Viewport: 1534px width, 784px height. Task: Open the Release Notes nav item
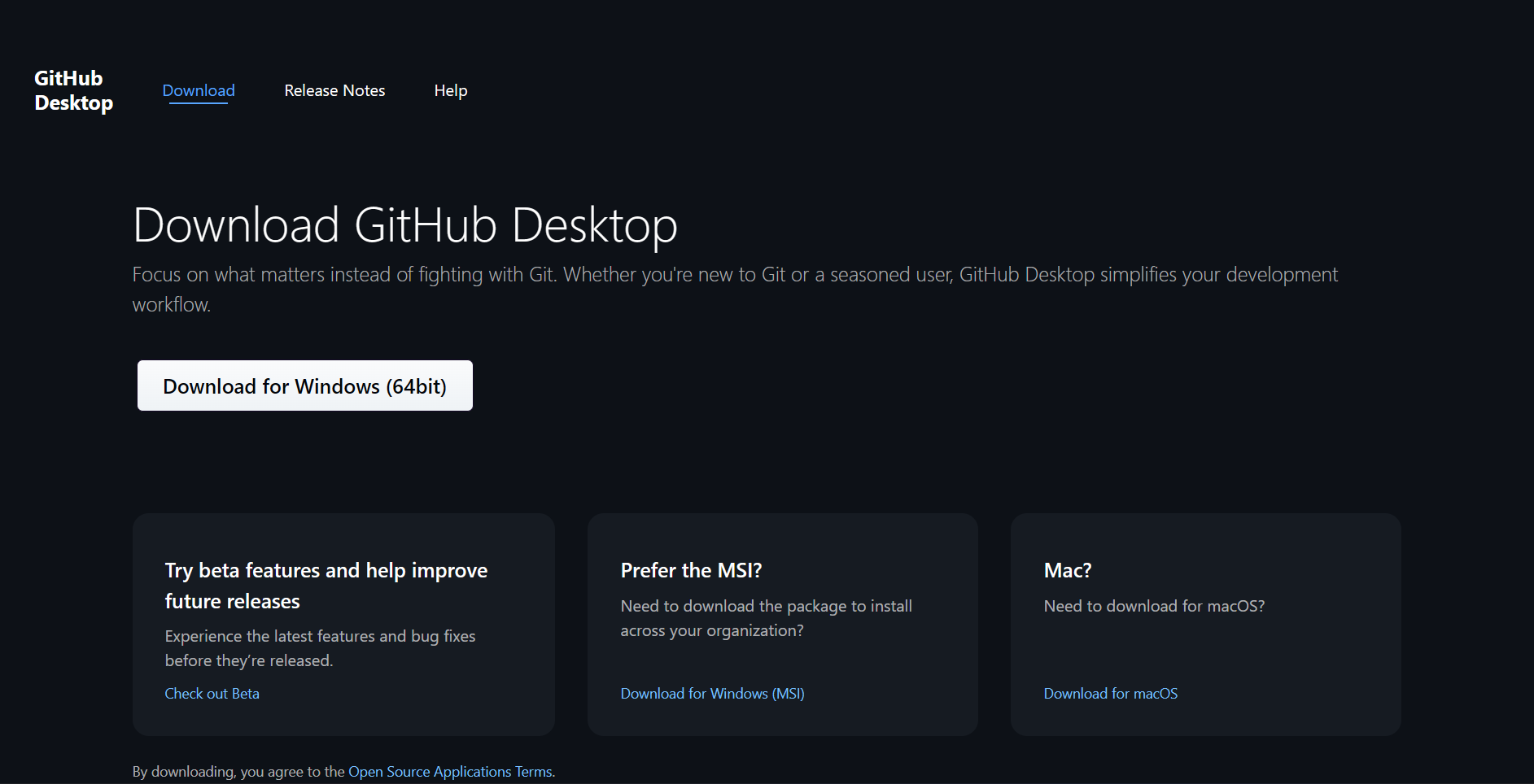coord(334,90)
